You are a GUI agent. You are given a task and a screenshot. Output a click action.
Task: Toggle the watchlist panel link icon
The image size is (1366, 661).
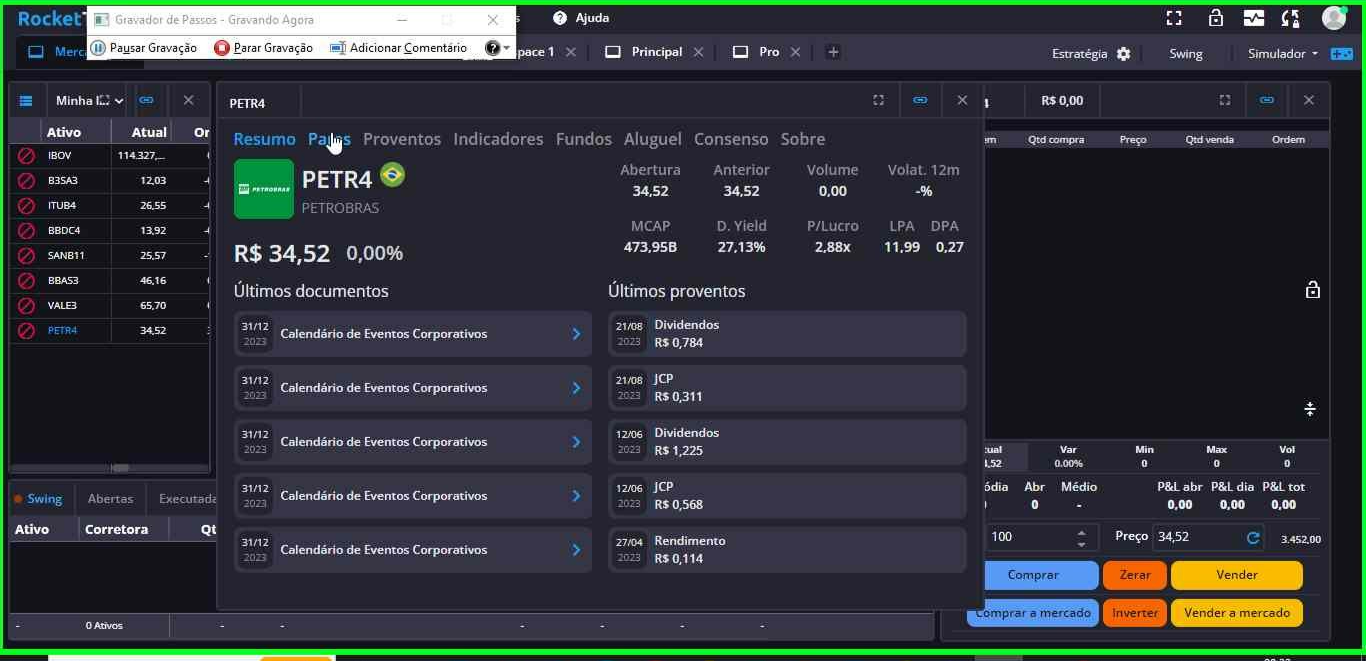[x=147, y=100]
